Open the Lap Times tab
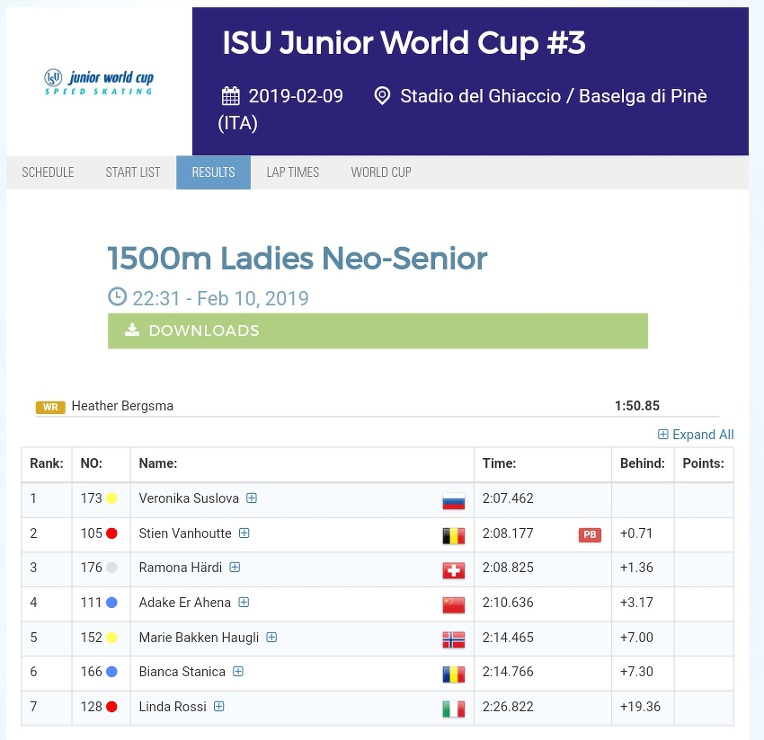This screenshot has width=764, height=740. tap(293, 172)
